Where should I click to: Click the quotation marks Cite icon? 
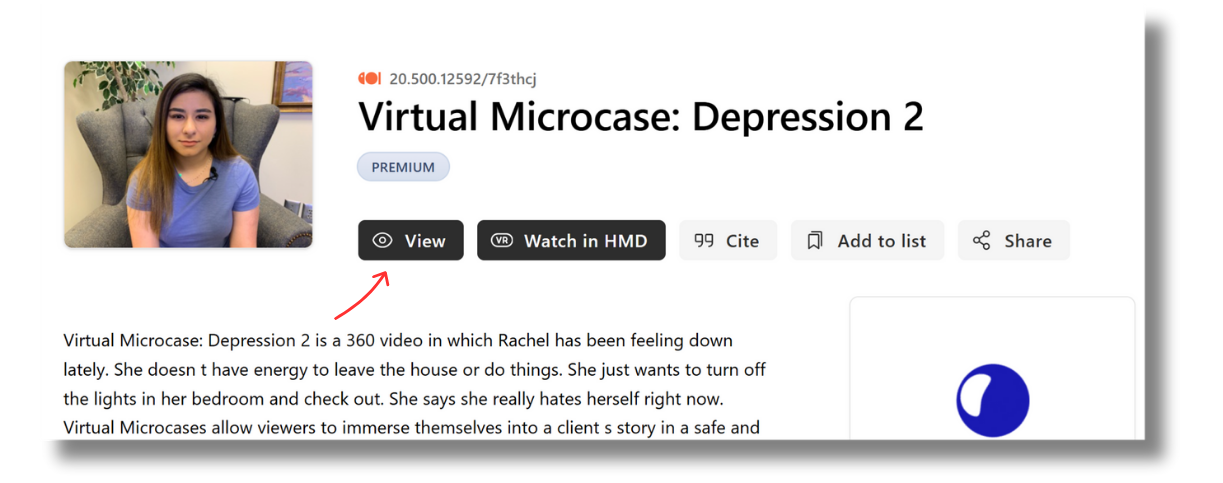click(704, 241)
